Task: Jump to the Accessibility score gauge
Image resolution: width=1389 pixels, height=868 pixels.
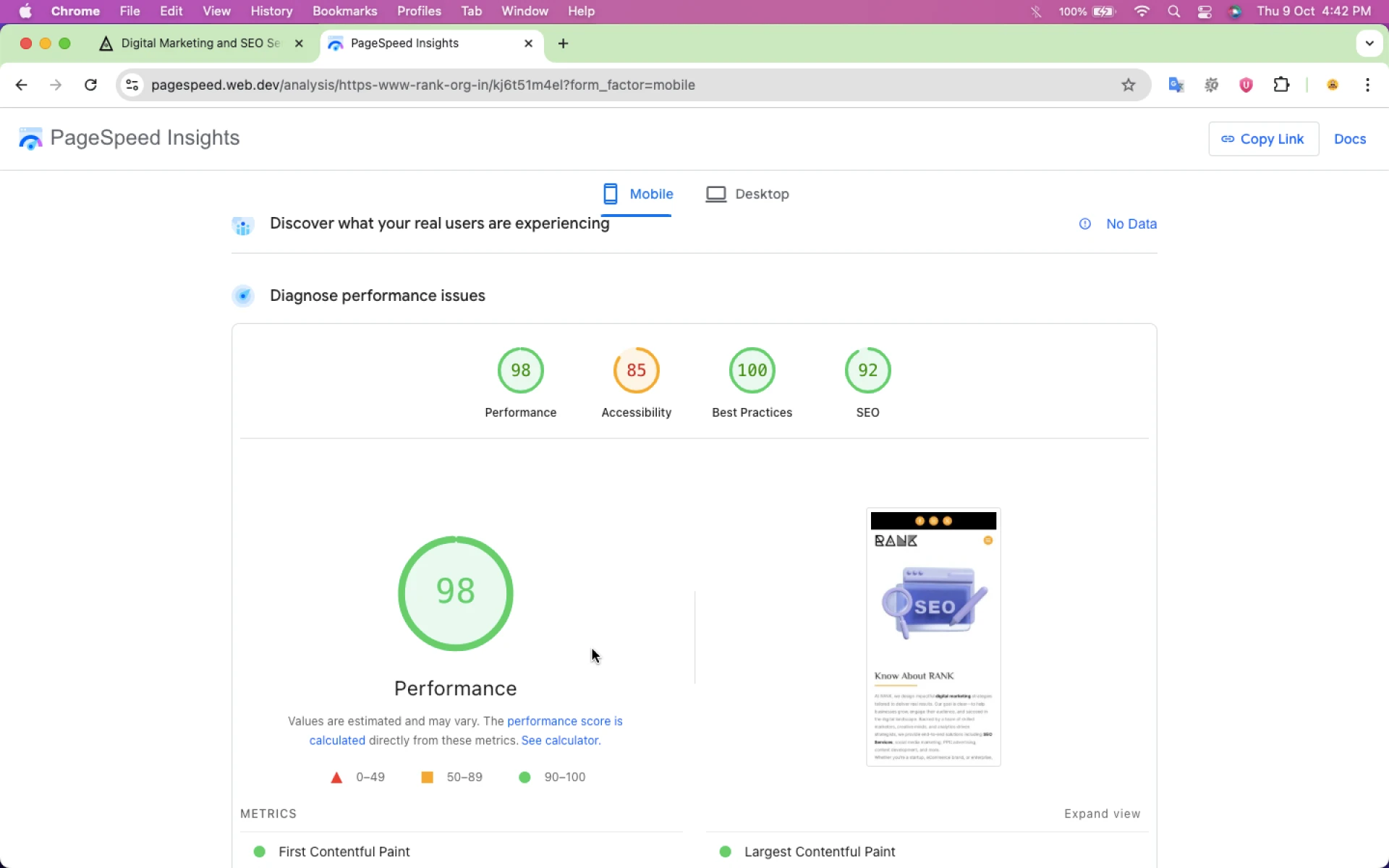Action: point(636,370)
